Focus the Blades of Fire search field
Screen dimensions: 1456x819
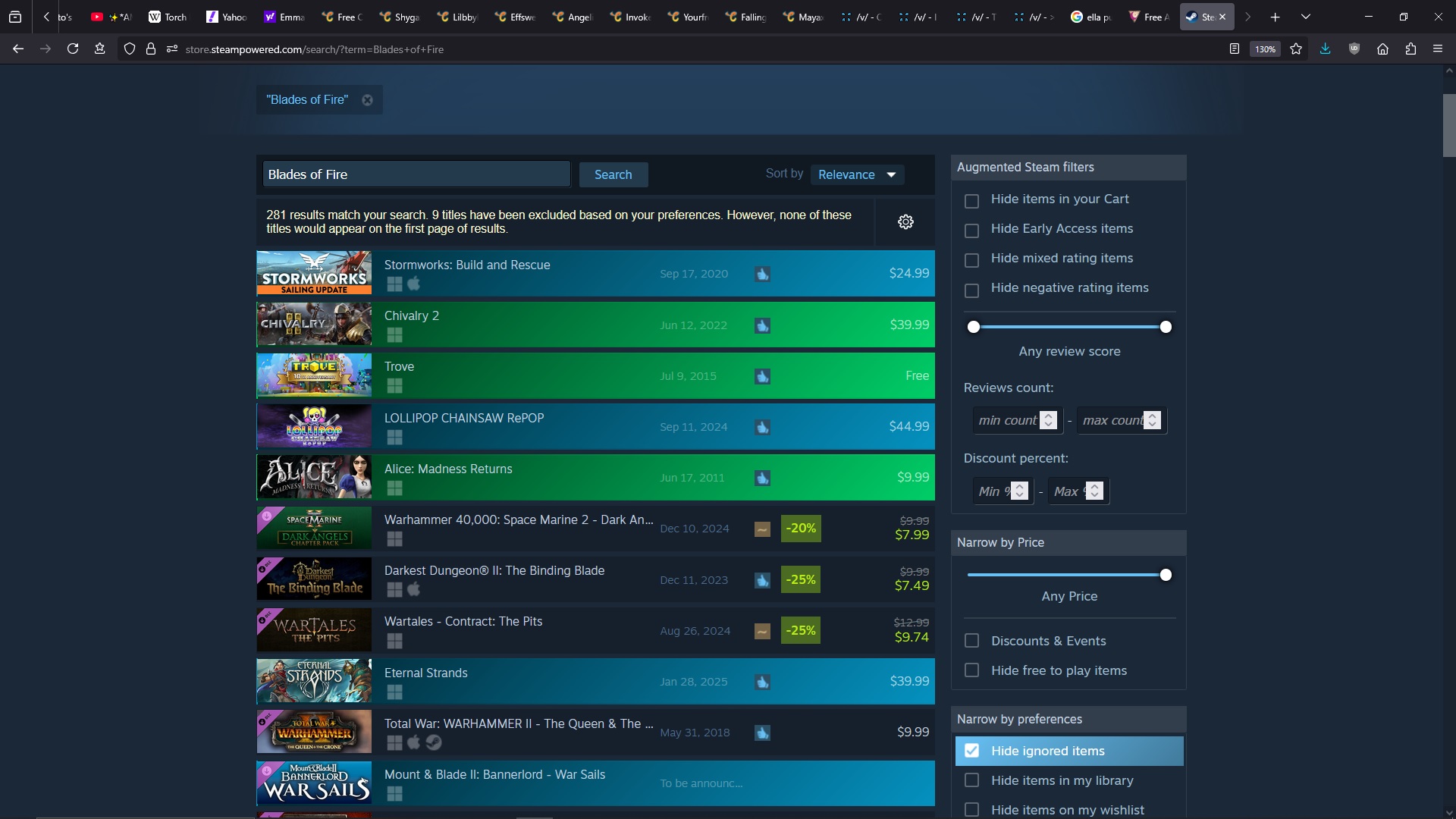point(416,174)
